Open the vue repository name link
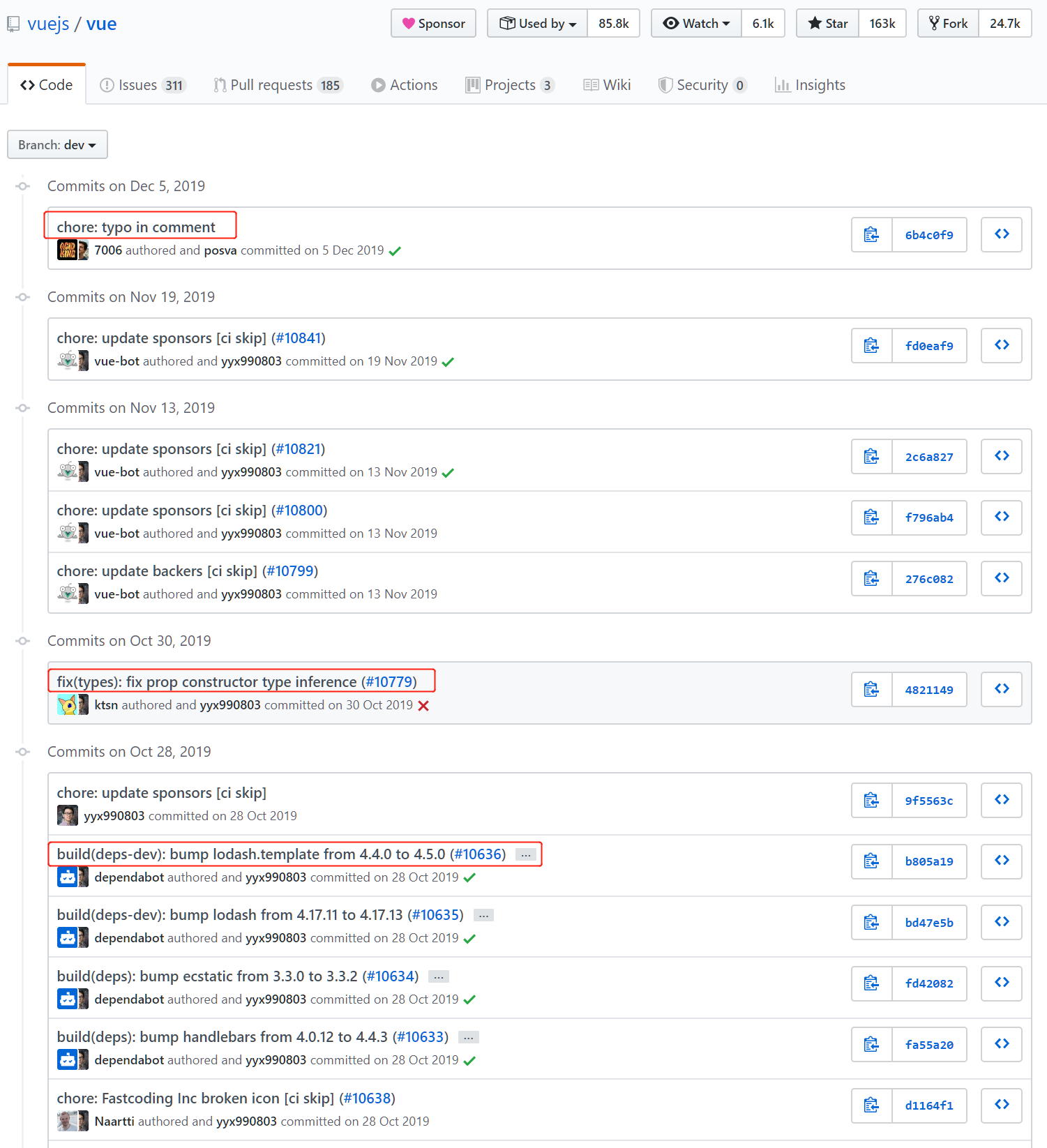1047x1148 pixels. pos(101,24)
